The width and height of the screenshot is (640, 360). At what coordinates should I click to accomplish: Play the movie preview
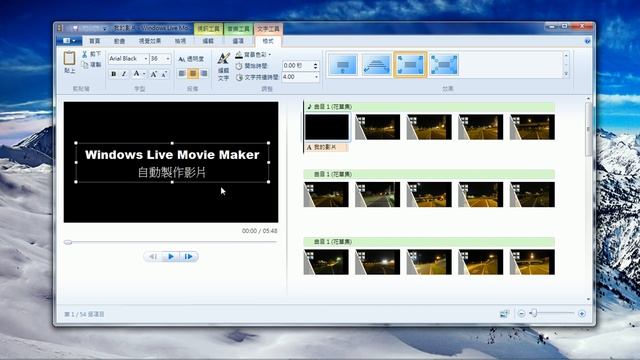(x=171, y=256)
